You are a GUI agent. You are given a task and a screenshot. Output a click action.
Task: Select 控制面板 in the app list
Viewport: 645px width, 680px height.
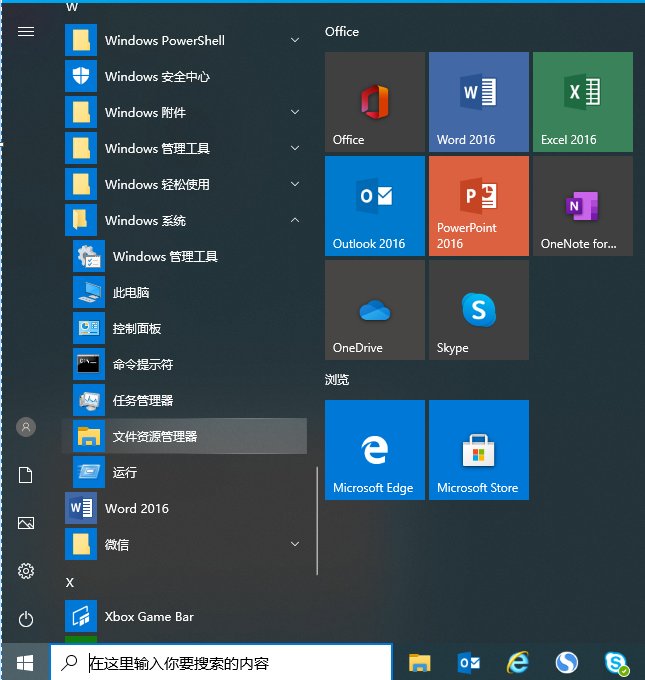tap(137, 329)
